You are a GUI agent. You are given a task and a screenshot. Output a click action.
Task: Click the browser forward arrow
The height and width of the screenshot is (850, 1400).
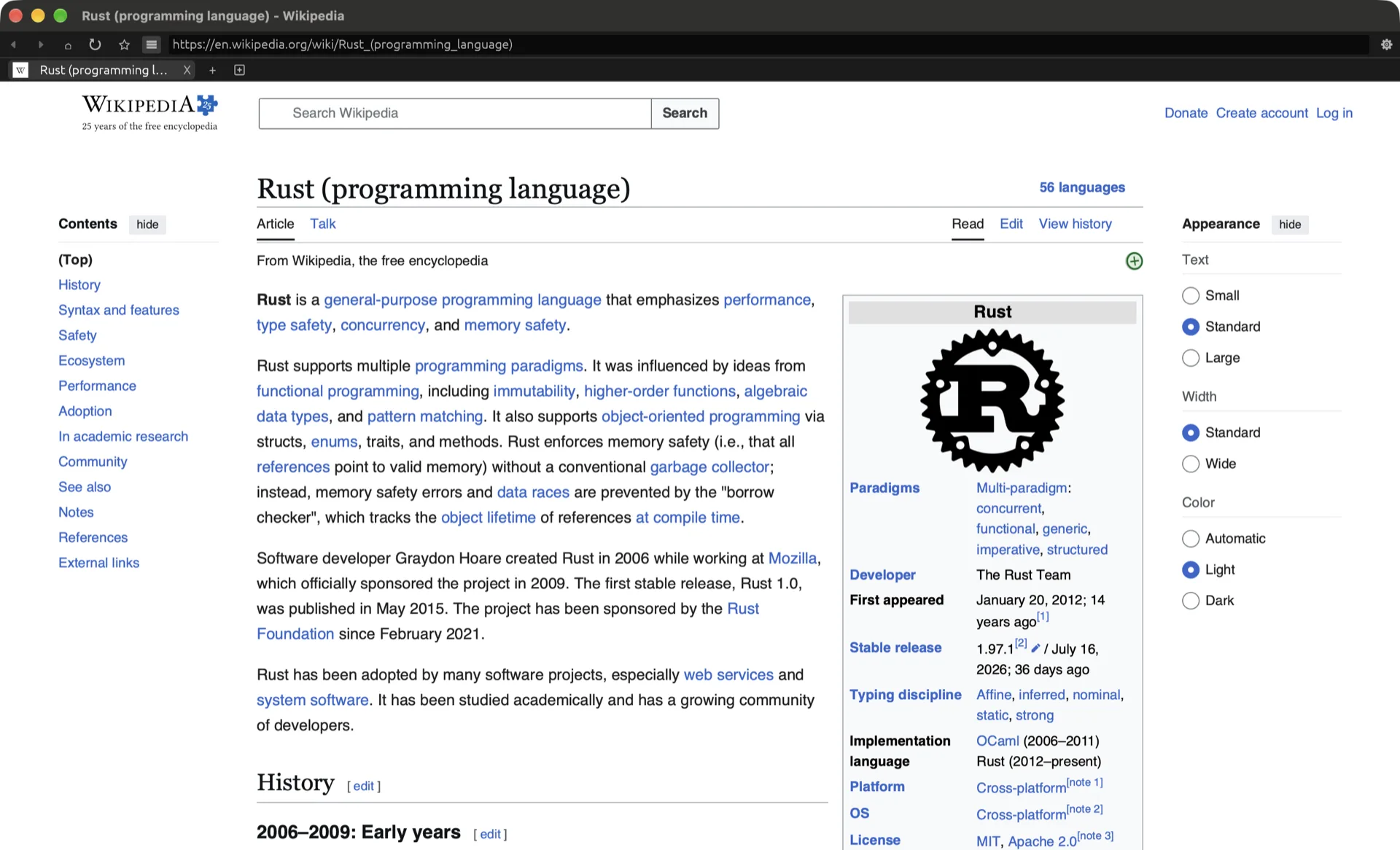tap(41, 44)
